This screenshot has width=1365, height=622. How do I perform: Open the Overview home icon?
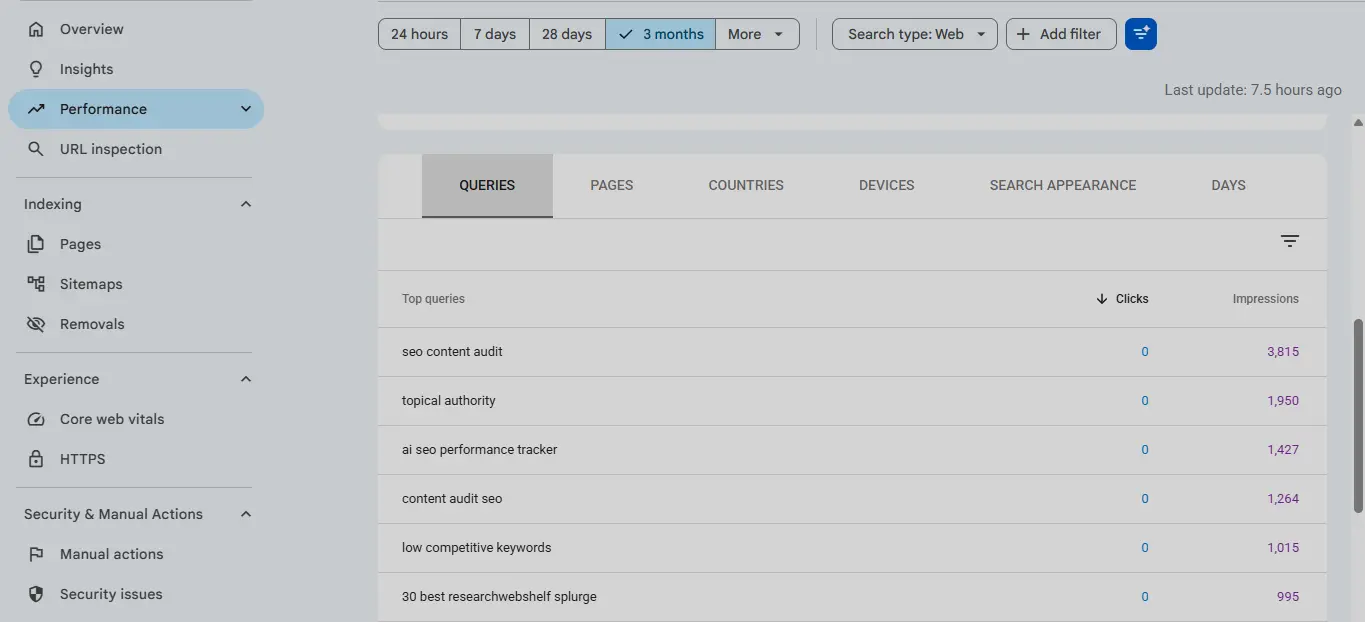point(36,29)
